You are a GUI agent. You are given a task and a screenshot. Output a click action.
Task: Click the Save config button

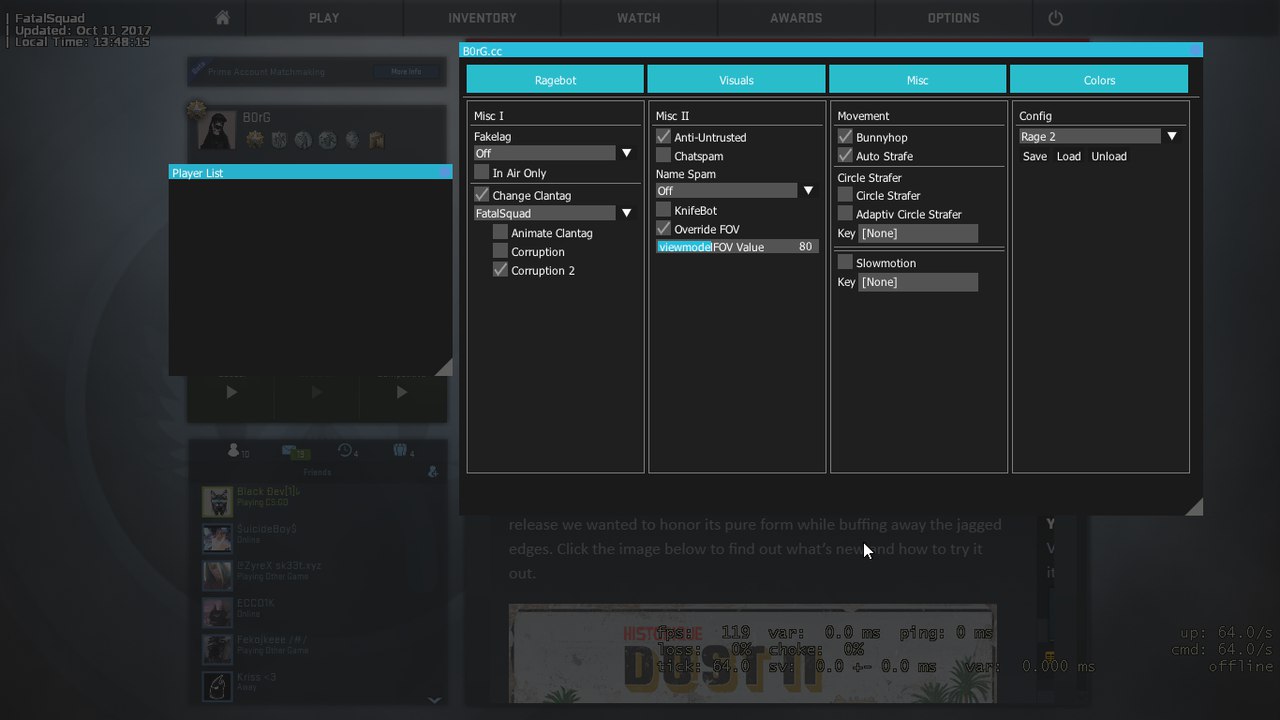coord(1034,157)
